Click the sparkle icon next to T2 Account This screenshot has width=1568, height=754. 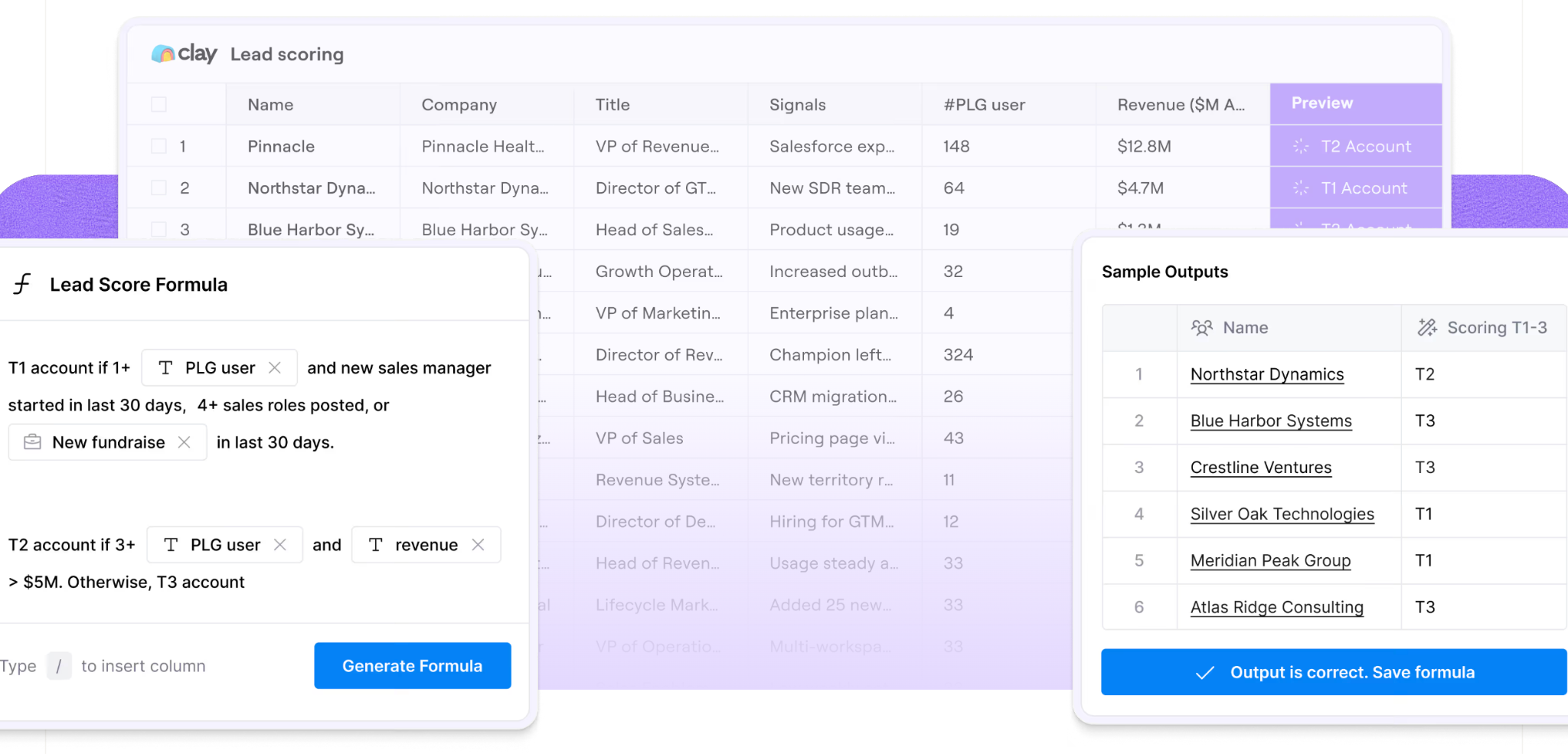click(1301, 146)
